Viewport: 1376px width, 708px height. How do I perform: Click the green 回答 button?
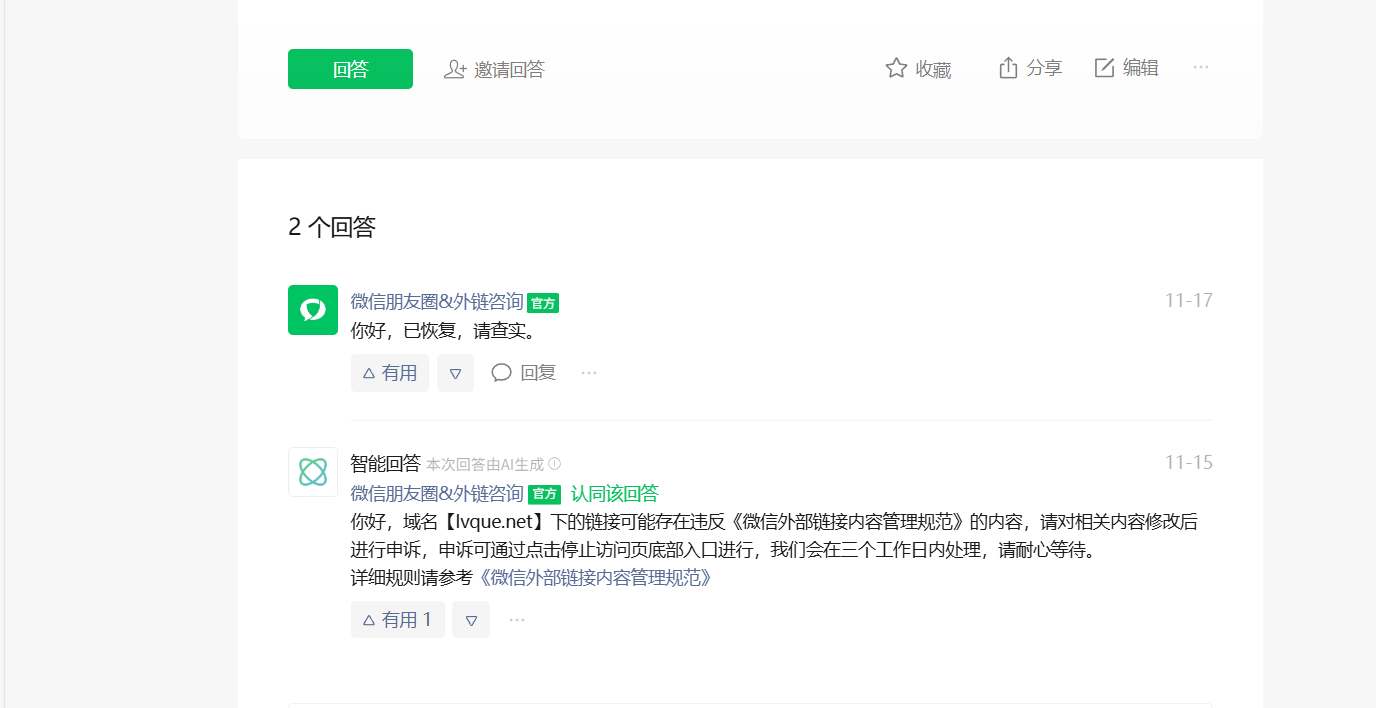350,69
